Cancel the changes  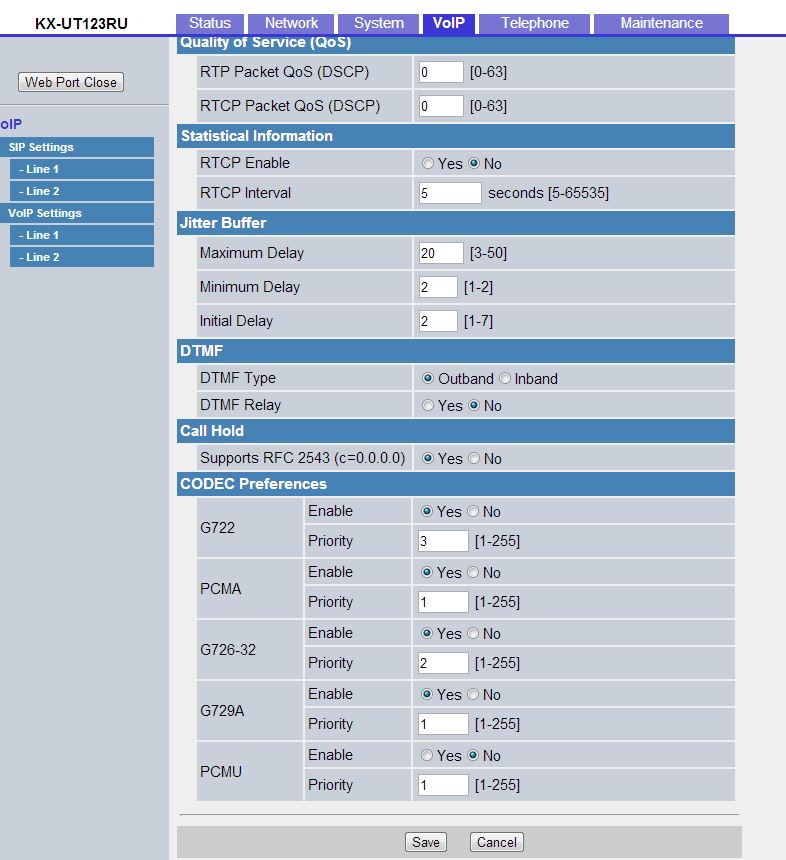tap(496, 842)
